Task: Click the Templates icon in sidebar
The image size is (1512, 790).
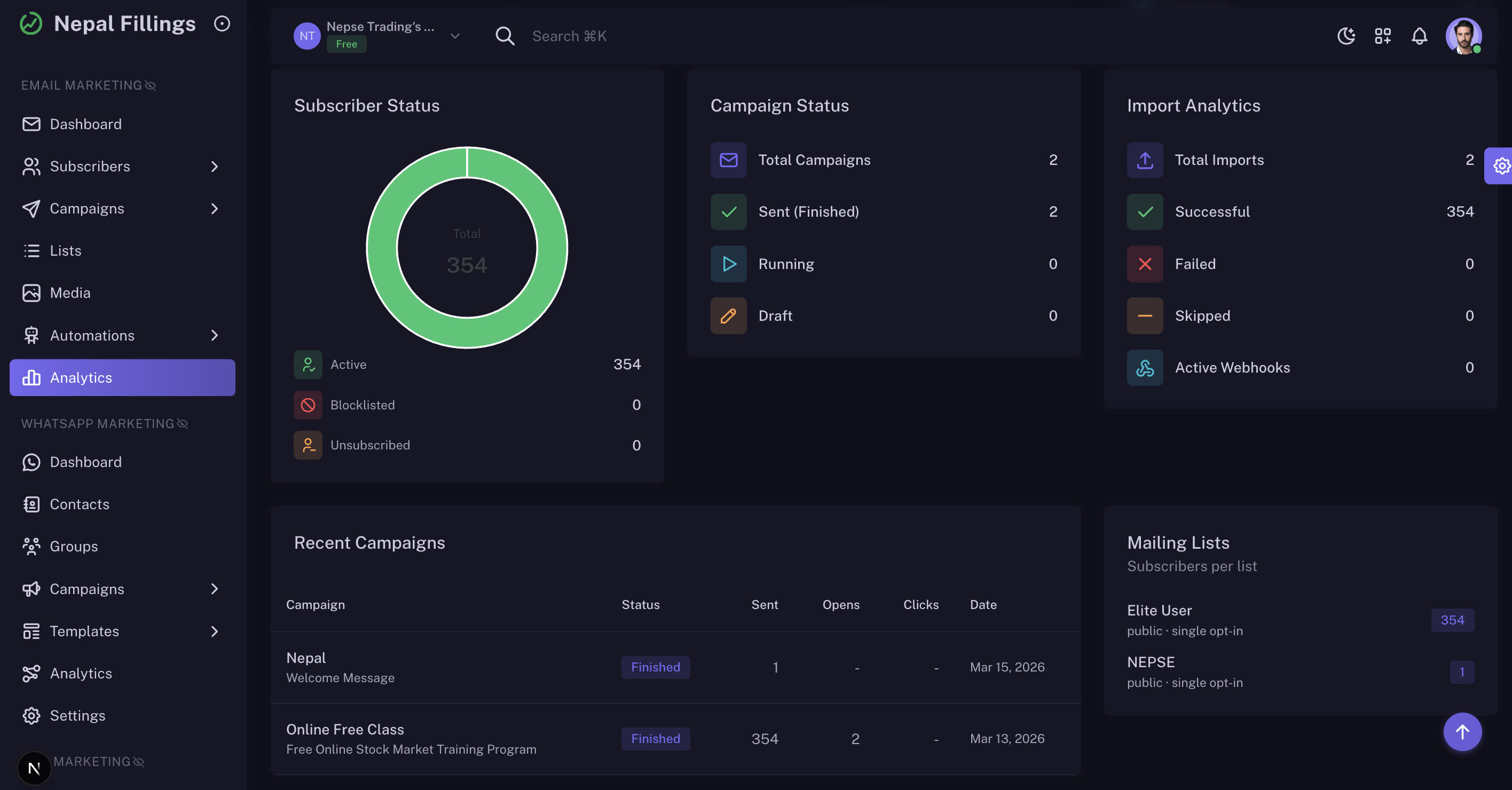Action: 32,631
